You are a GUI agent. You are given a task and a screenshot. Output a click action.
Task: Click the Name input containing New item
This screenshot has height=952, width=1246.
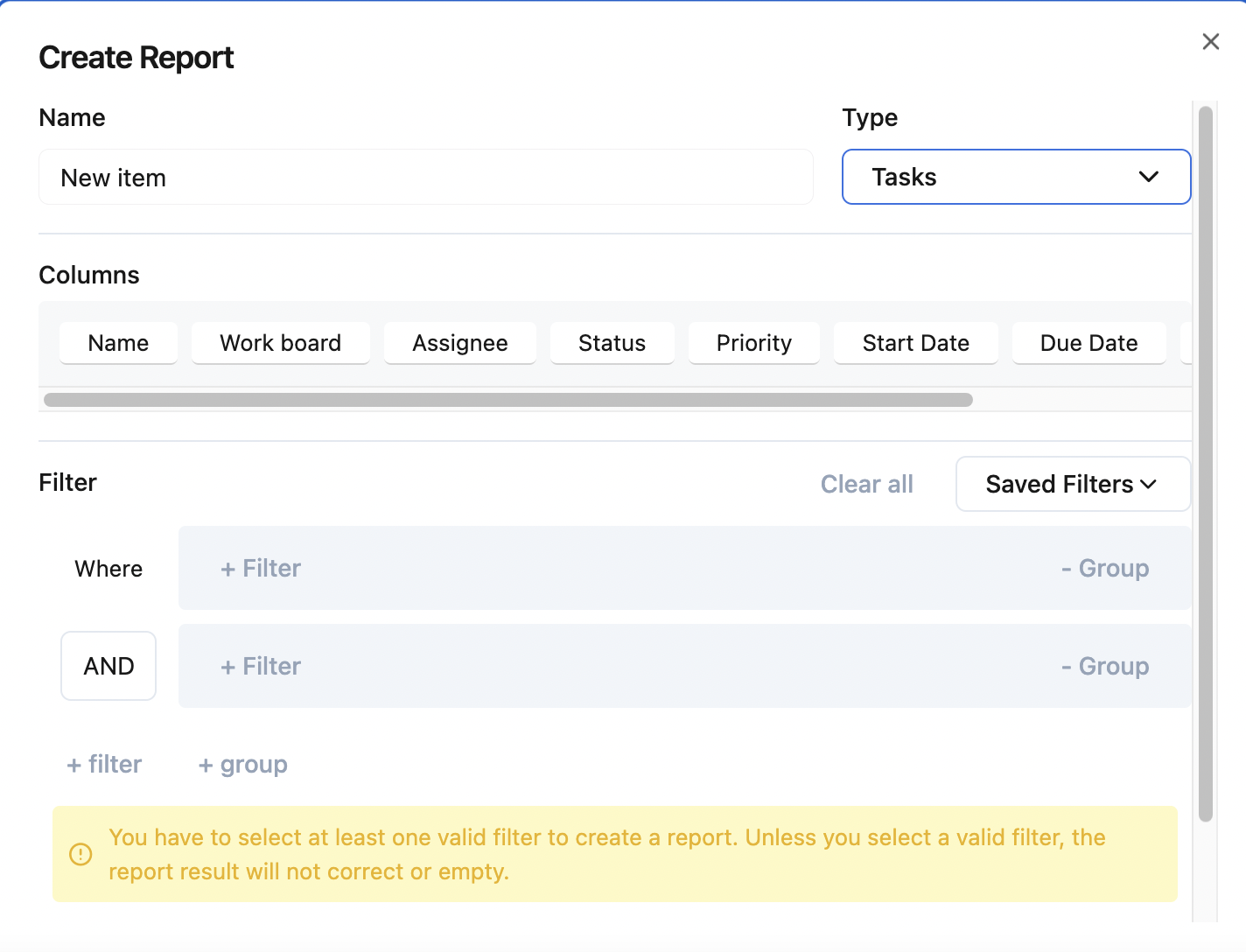click(425, 177)
